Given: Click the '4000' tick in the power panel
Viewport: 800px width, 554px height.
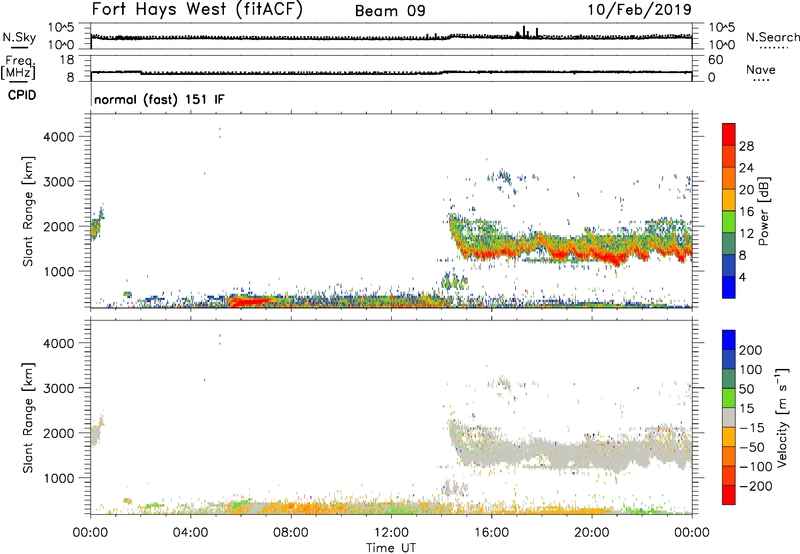Looking at the screenshot, I should [x=58, y=137].
